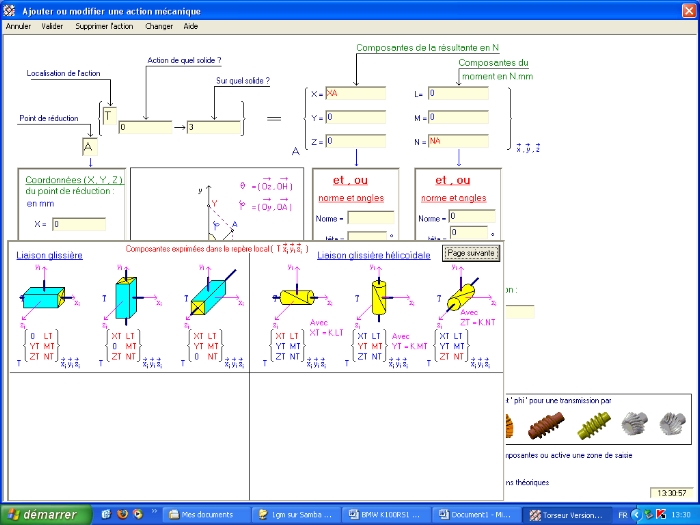Click the point de réduction field A
Viewport: 700px width, 525px height.
point(89,146)
